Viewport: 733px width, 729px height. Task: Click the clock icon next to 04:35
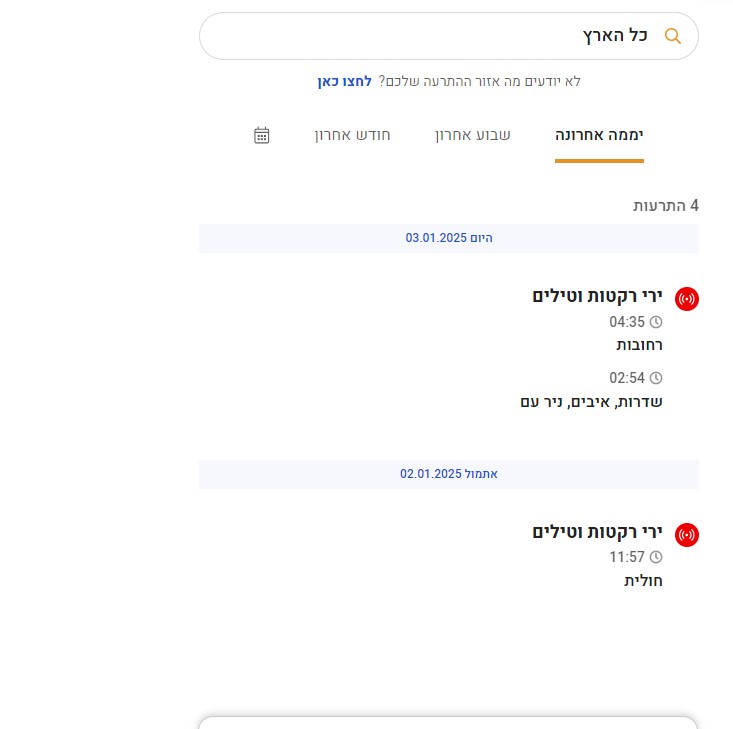coord(656,322)
